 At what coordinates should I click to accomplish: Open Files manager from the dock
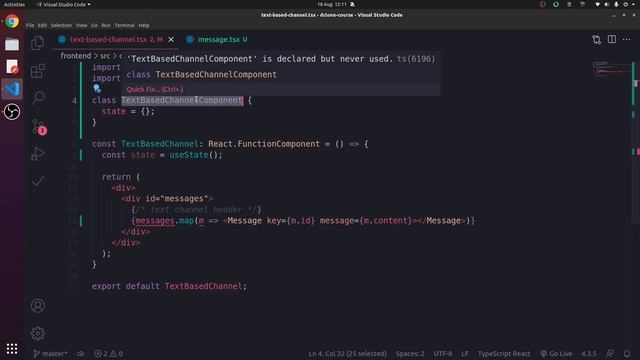12,44
